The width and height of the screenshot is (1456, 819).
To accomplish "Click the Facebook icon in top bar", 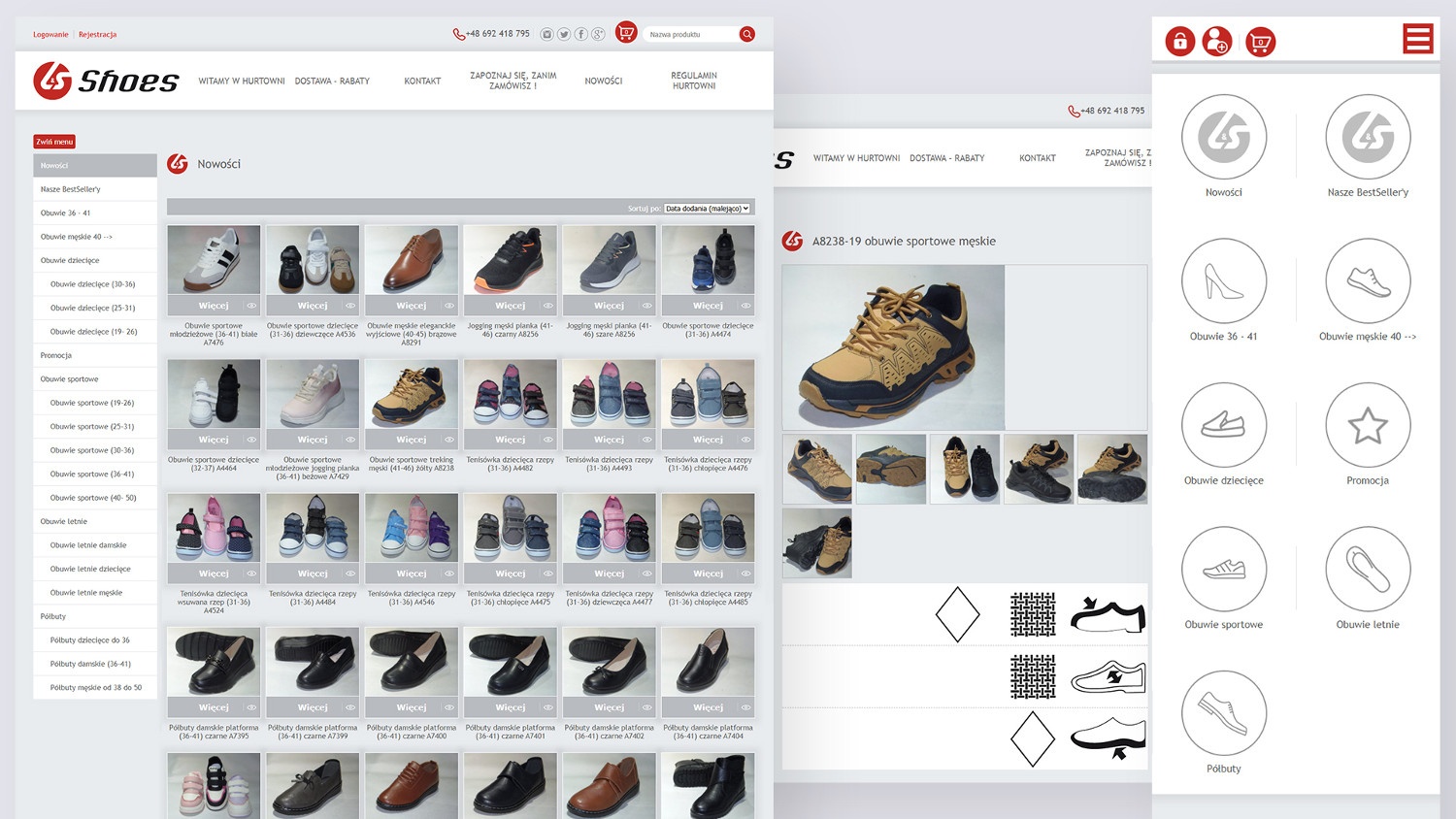I will [x=580, y=34].
